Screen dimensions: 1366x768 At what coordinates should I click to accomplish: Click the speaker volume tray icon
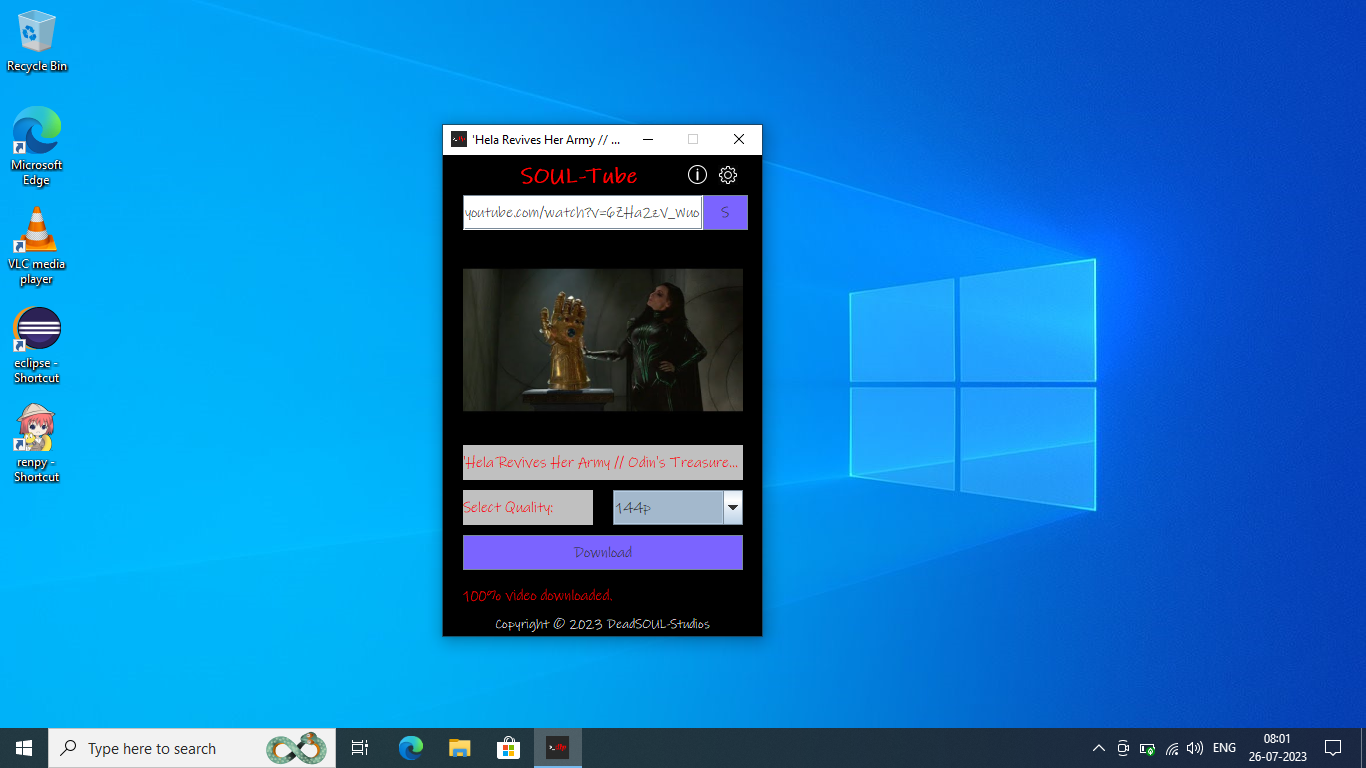(x=1194, y=748)
